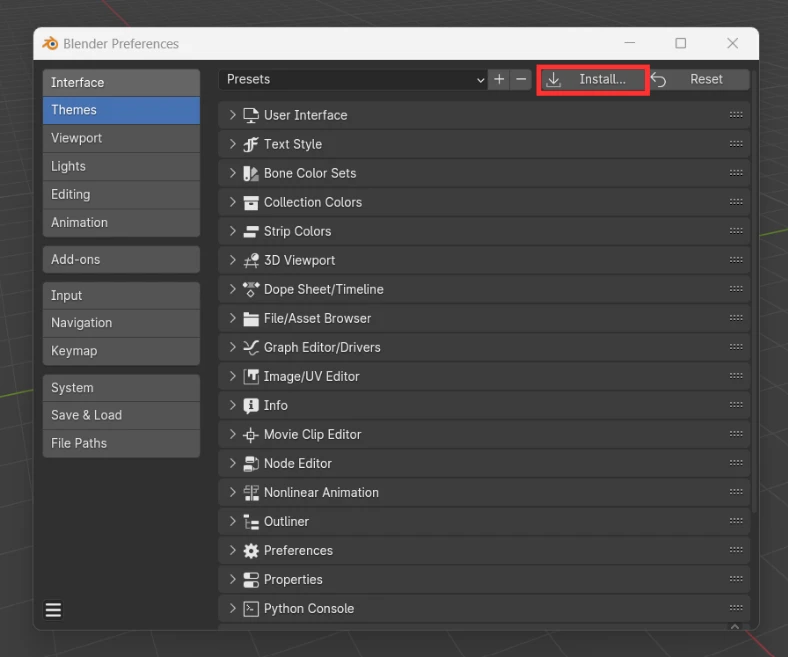
Task: Click the Movie Clip Editor label
Action: (x=313, y=434)
